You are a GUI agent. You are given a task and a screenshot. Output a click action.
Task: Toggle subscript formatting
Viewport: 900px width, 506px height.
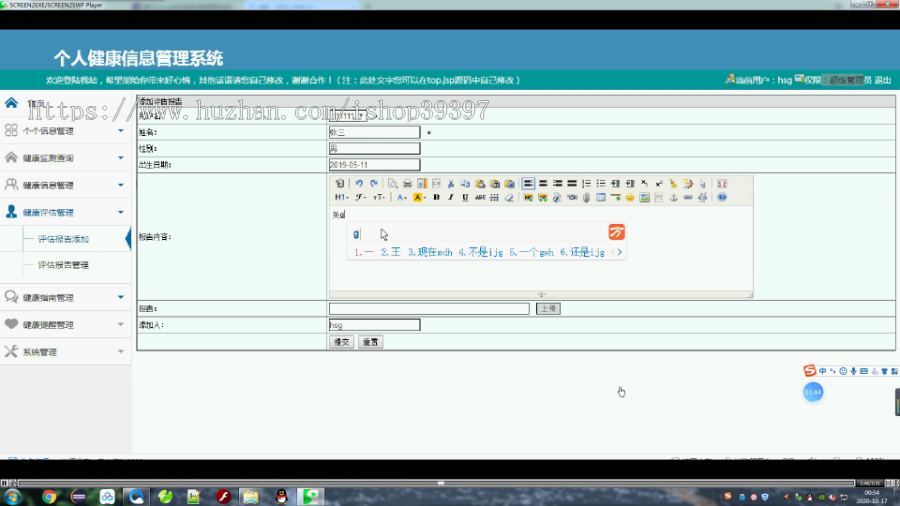pos(644,184)
